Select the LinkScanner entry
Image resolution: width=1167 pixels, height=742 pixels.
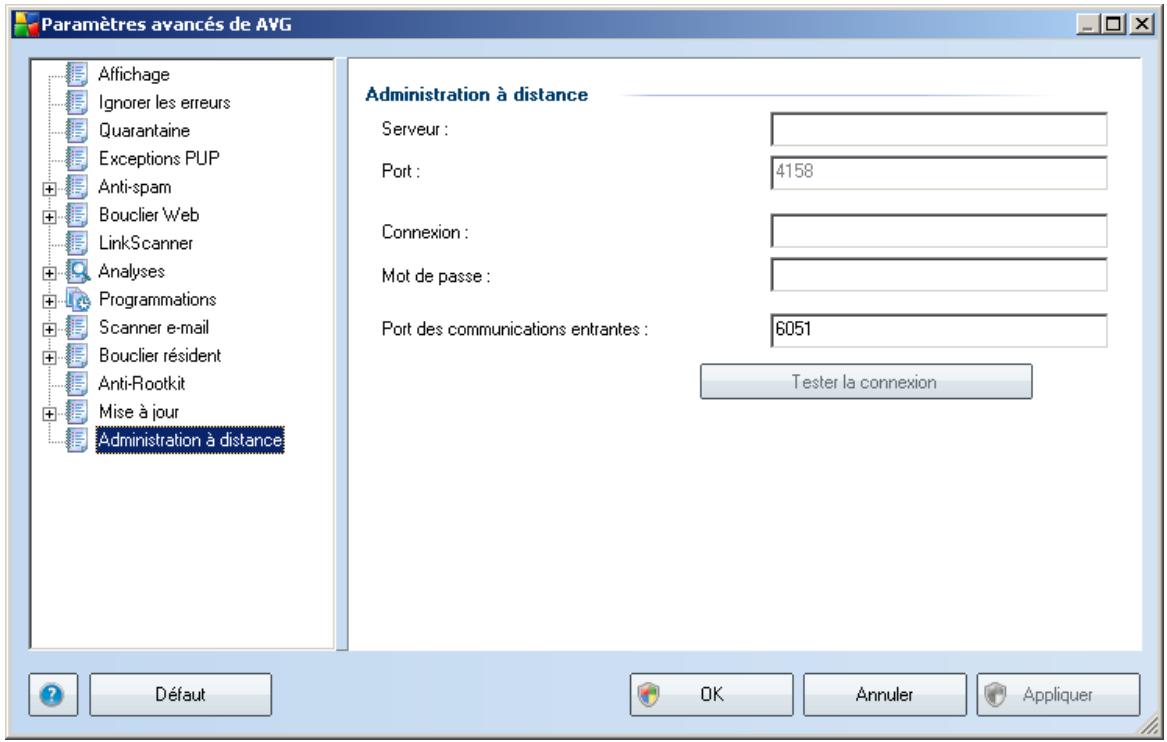coord(146,243)
